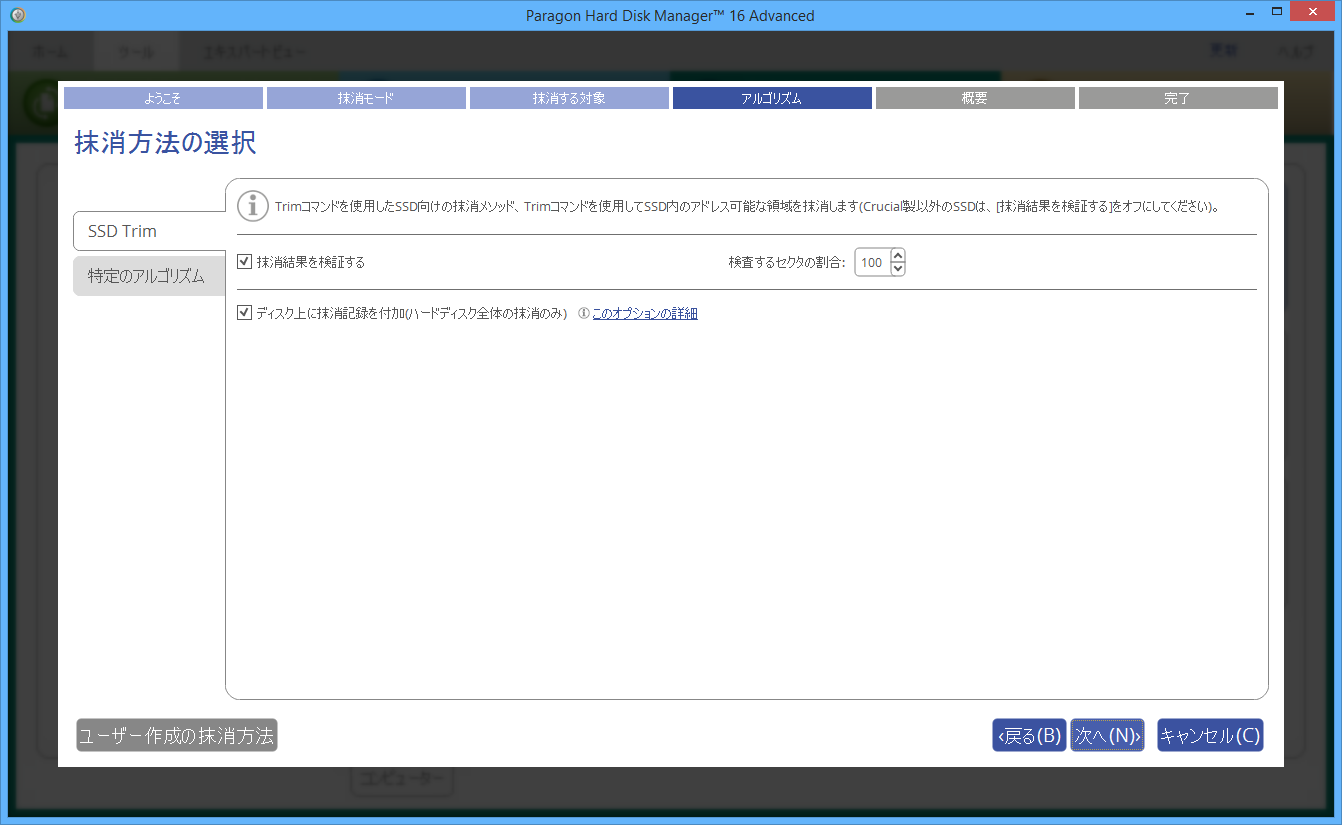Jump to the ようこそ wizard step
This screenshot has height=825, width=1342.
tap(163, 98)
